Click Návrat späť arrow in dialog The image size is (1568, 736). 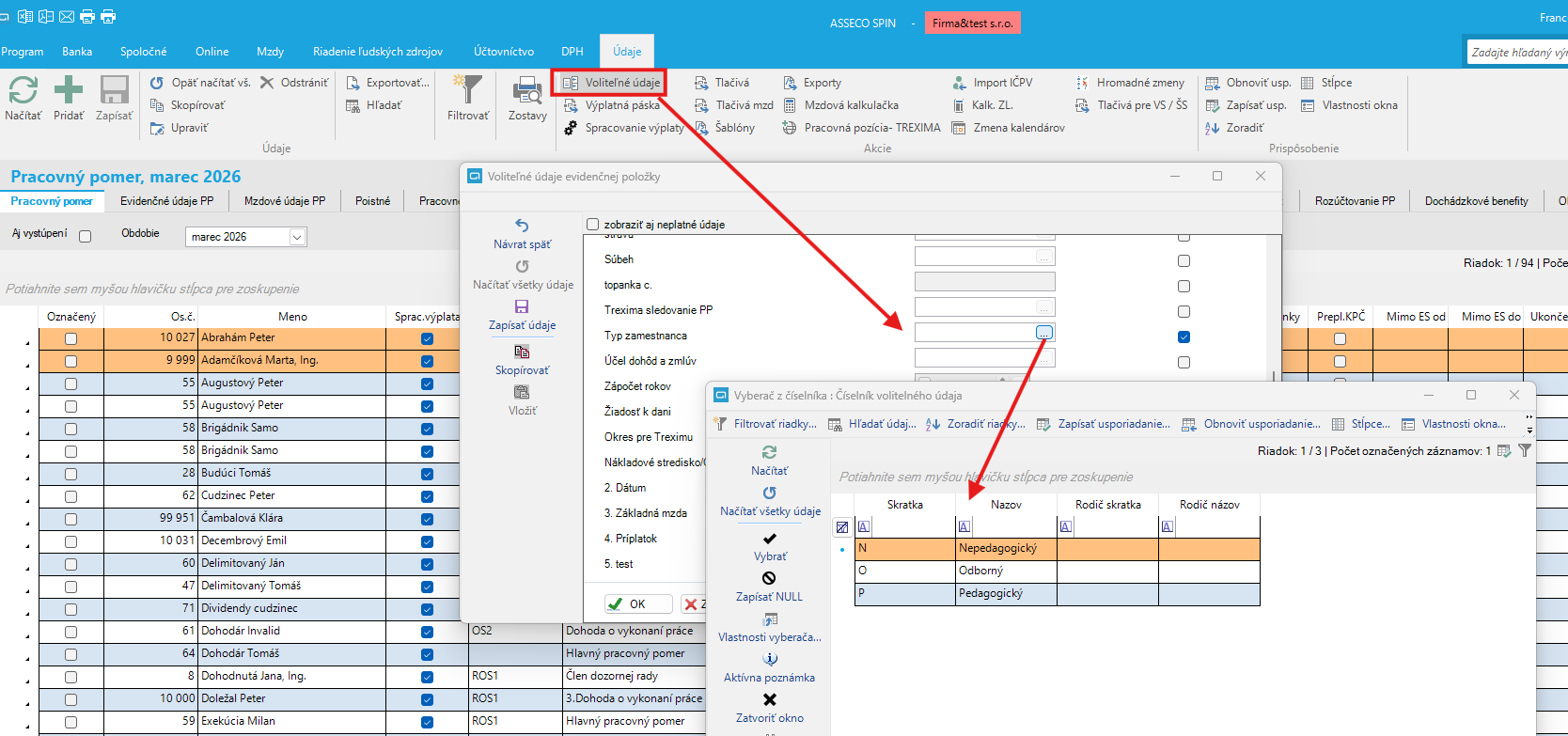[522, 226]
